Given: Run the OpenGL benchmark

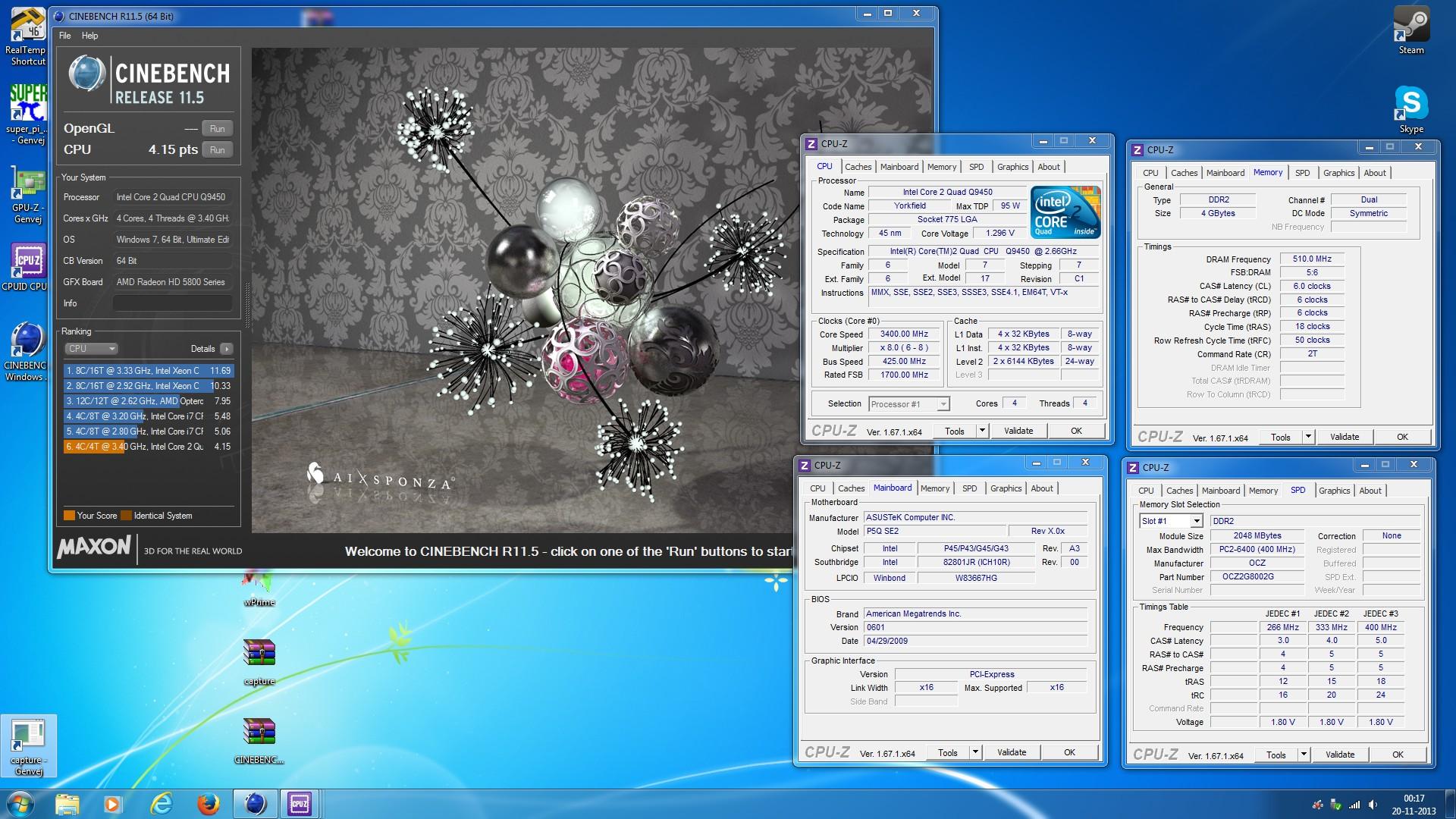Looking at the screenshot, I should pos(217,129).
